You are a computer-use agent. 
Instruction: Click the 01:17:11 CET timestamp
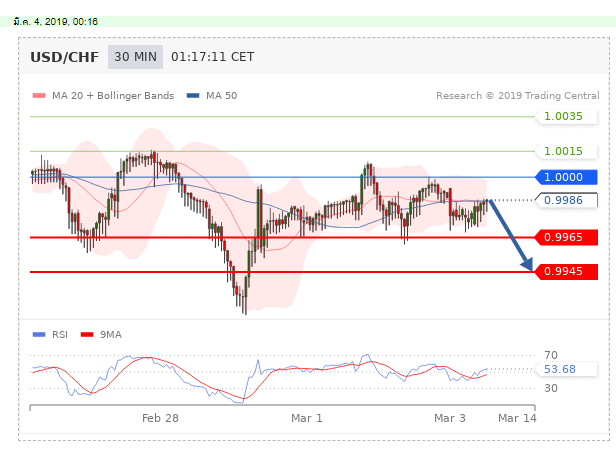pos(213,57)
